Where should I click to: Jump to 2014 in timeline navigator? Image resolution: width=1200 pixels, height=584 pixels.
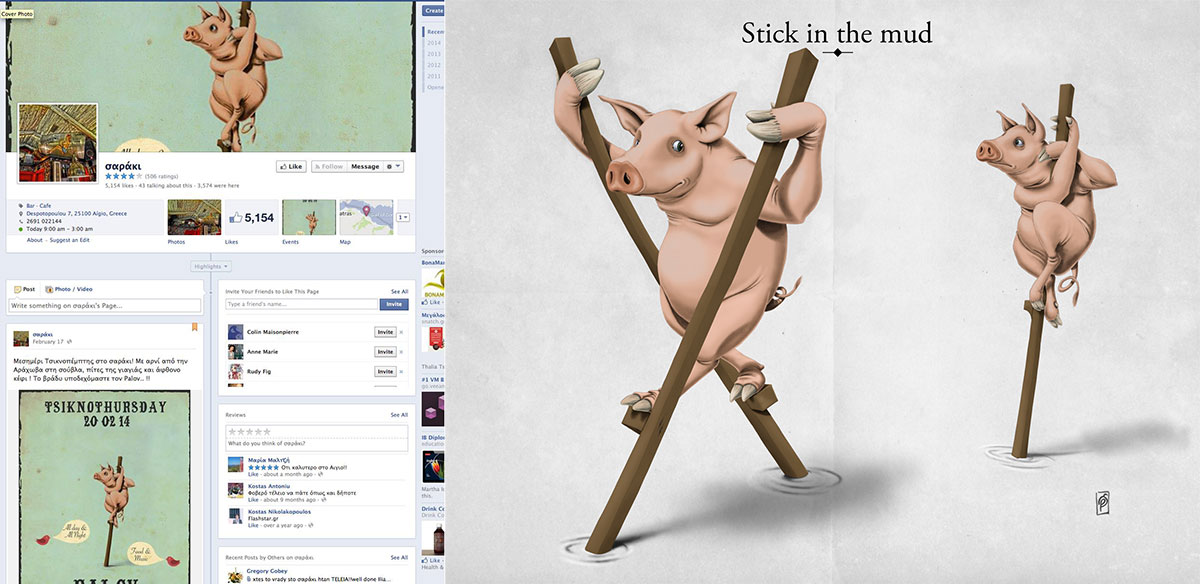pos(434,43)
